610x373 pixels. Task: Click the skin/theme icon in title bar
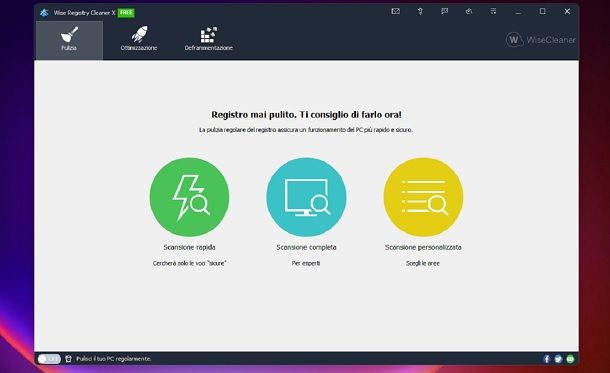click(x=469, y=11)
